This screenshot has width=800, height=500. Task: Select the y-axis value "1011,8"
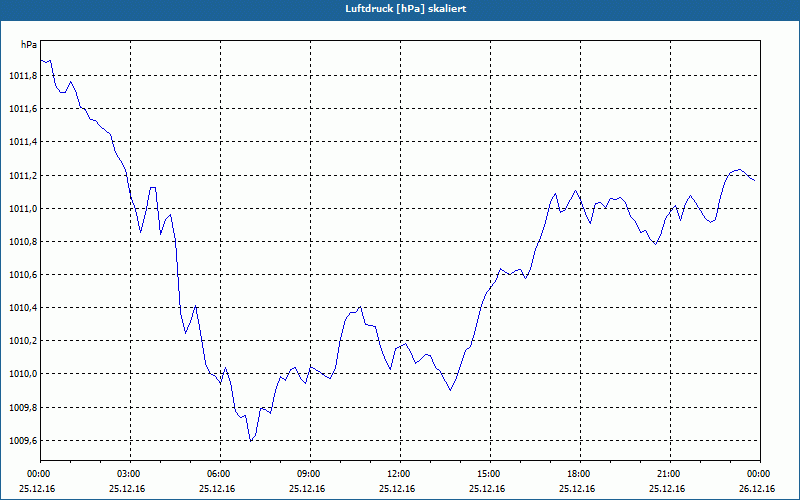(x=23, y=76)
